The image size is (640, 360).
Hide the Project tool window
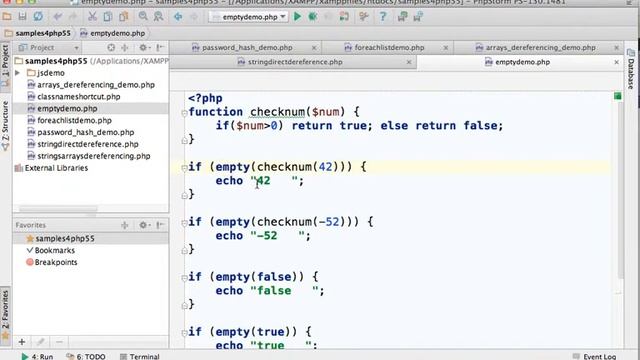[x=160, y=48]
